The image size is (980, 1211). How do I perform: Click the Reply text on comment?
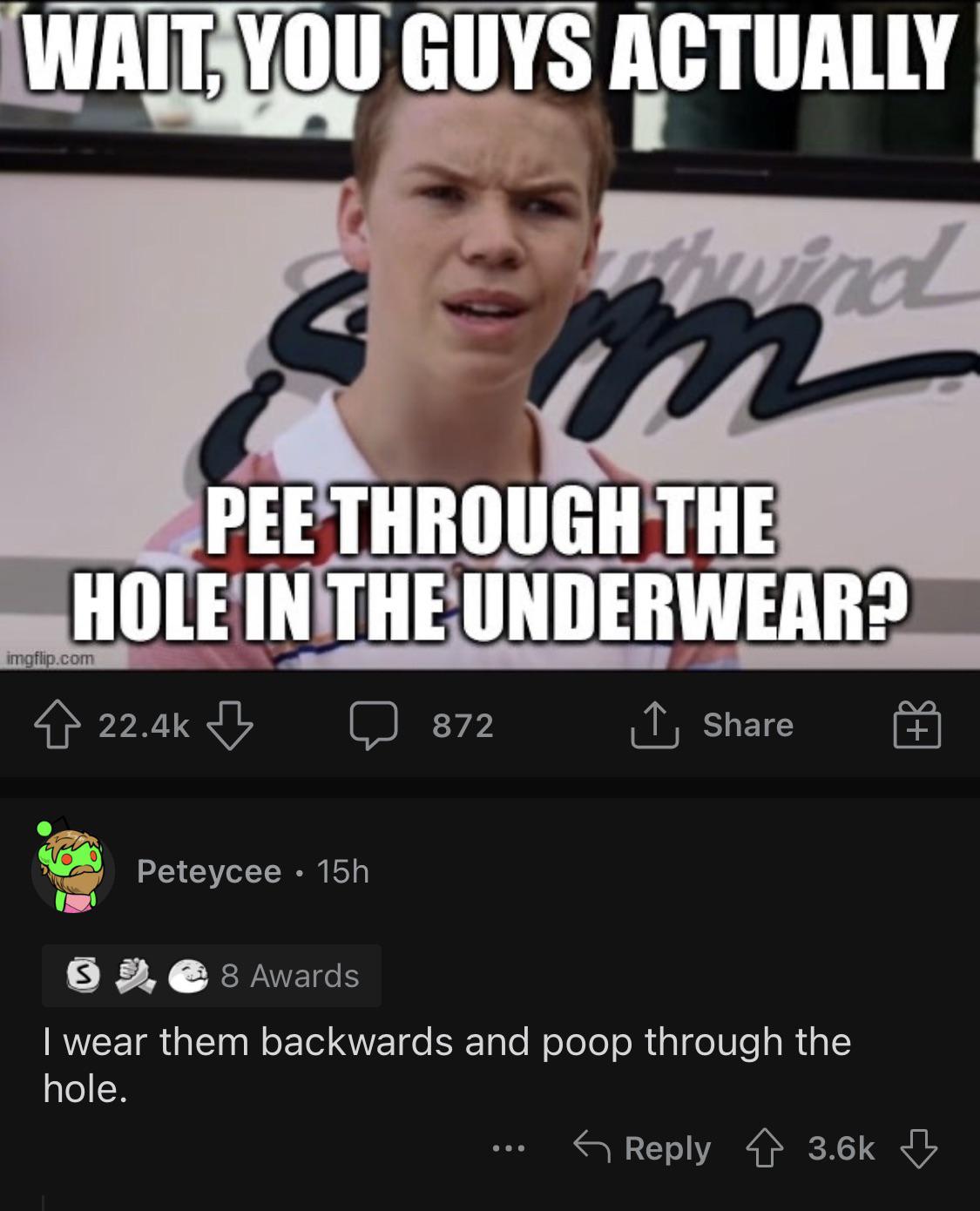click(x=668, y=1149)
